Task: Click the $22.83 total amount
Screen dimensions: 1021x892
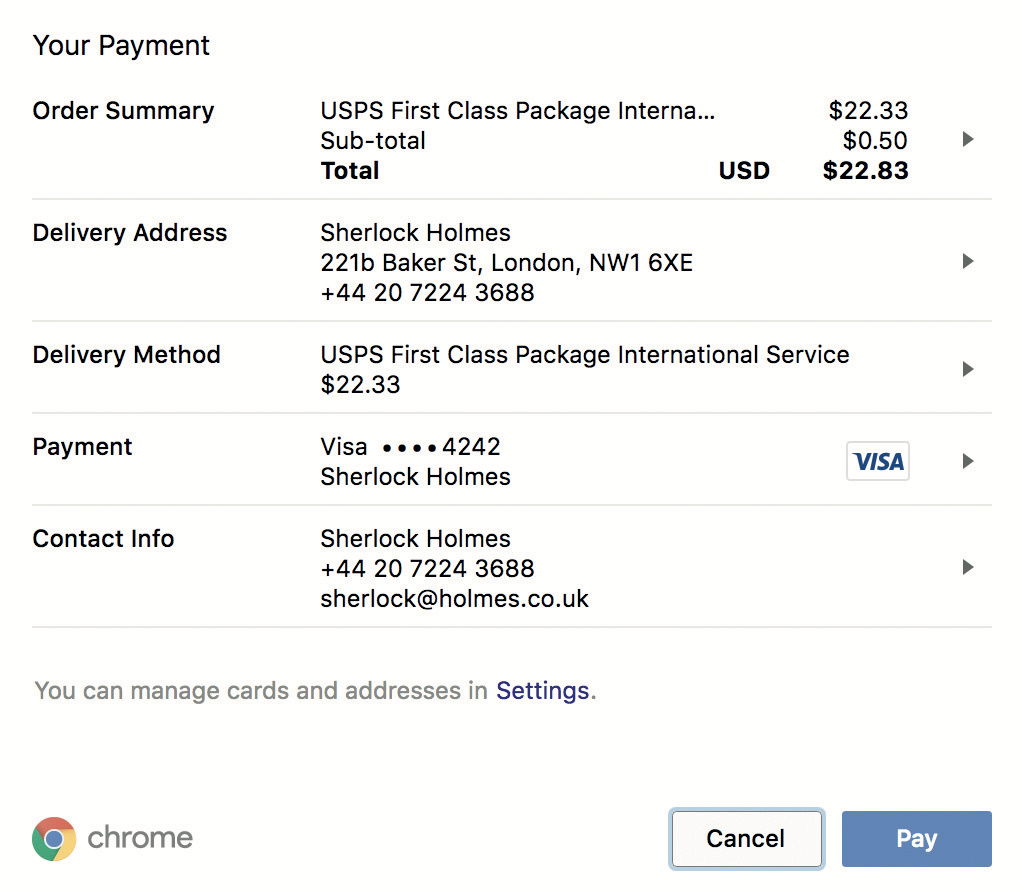Action: 865,171
